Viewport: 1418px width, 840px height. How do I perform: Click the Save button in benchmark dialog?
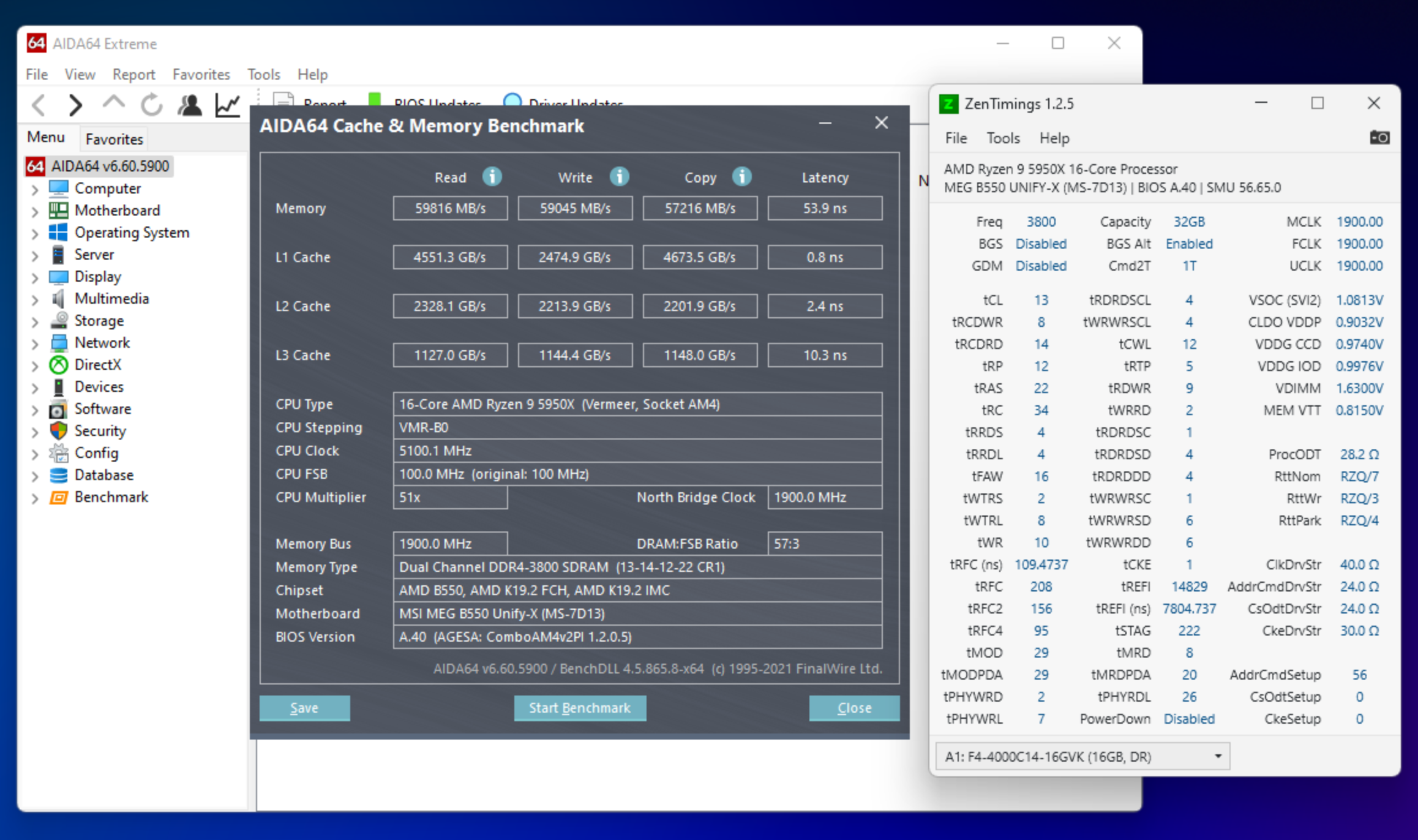click(304, 708)
